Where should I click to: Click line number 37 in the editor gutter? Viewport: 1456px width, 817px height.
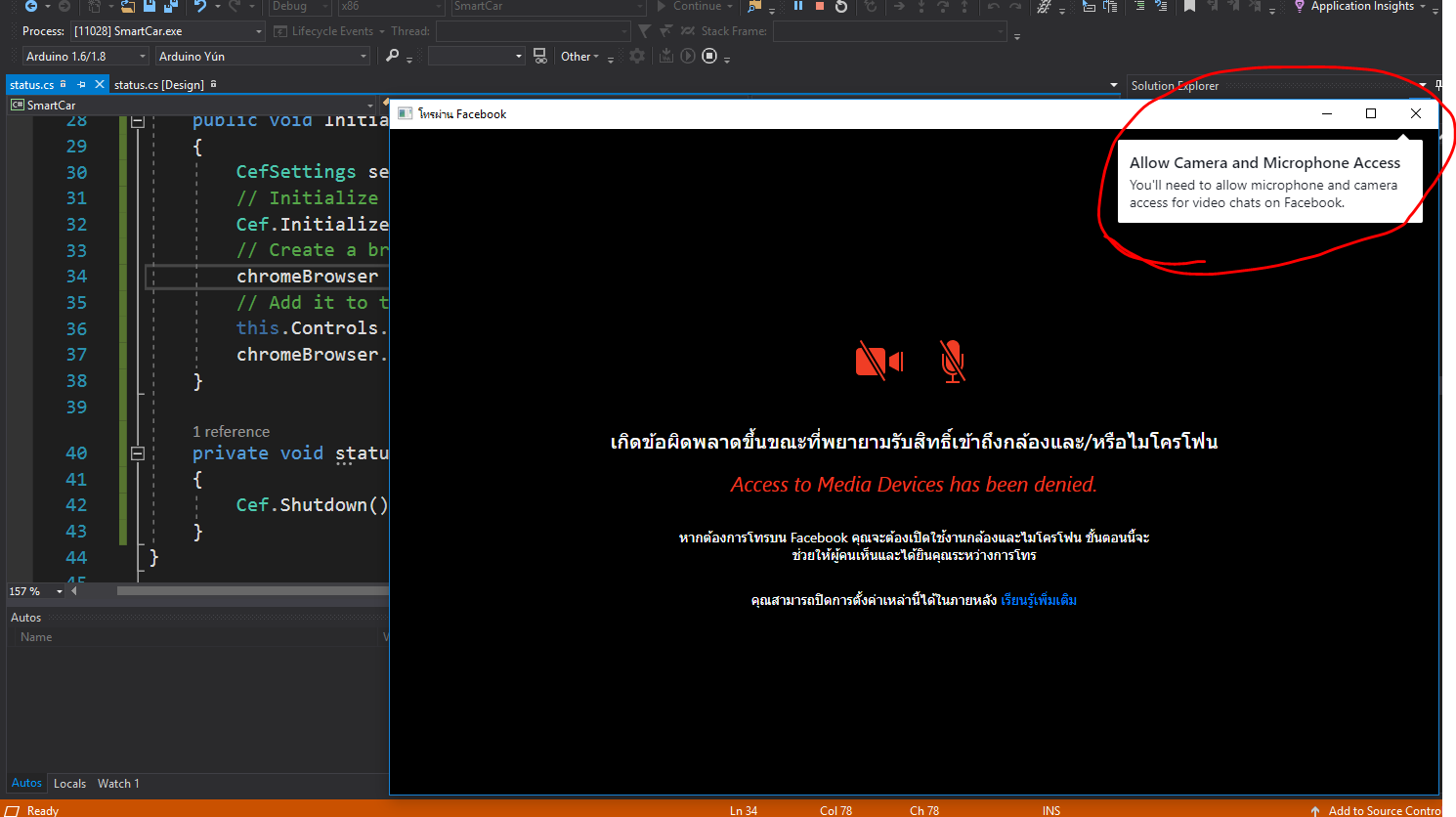(76, 355)
